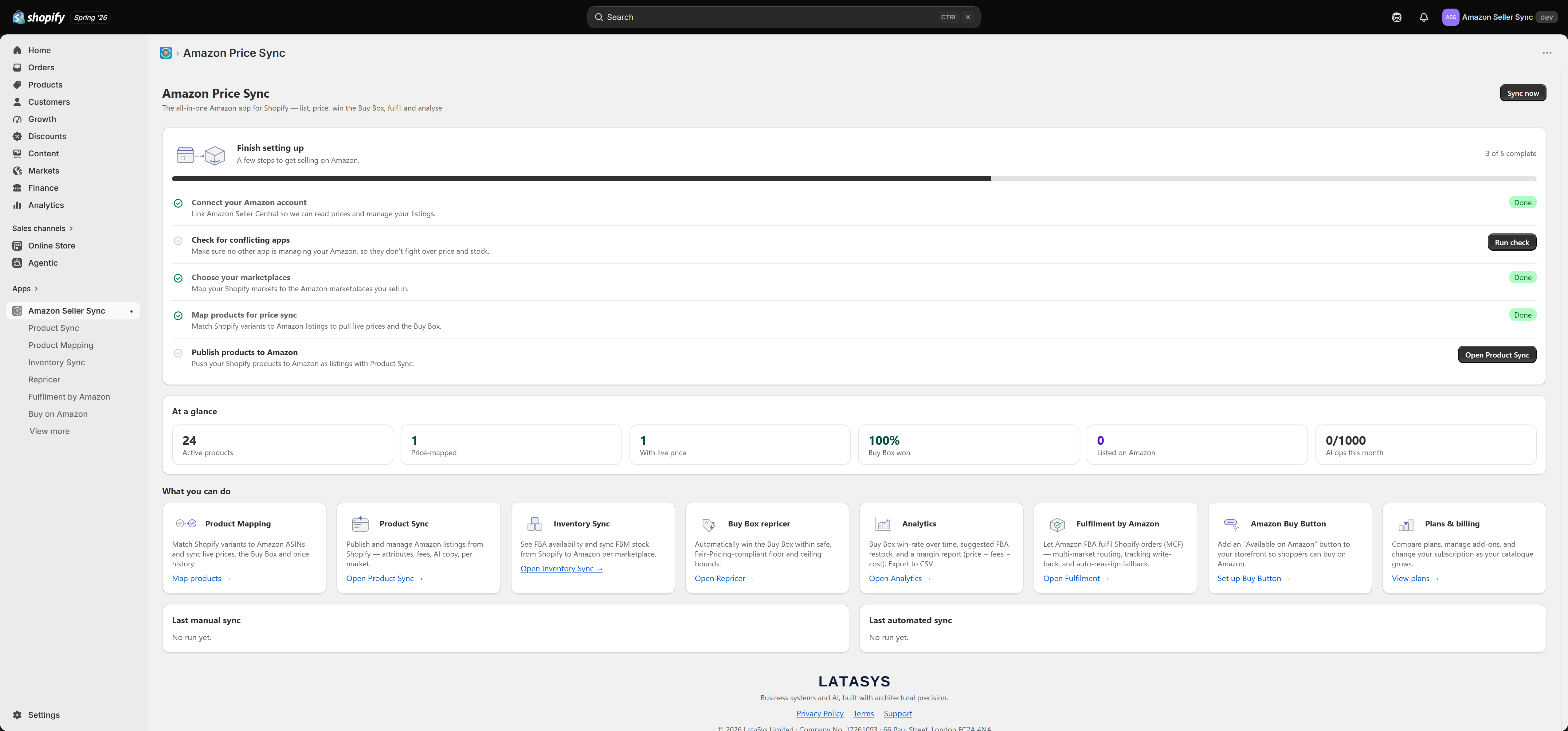Click the Products tag icon
Viewport: 1568px width, 731px height.
tap(17, 84)
